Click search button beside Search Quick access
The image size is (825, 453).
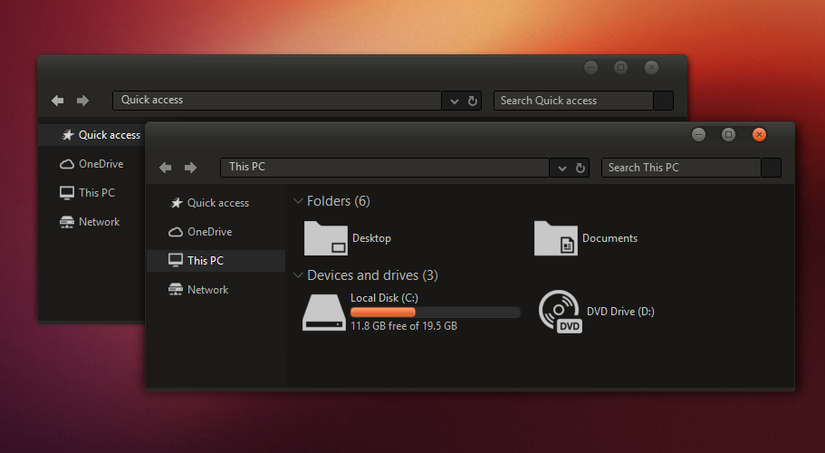point(663,101)
